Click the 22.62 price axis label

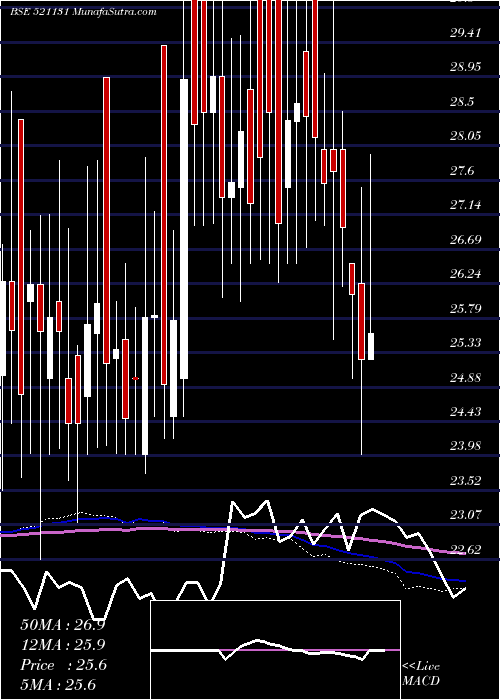pos(466,550)
